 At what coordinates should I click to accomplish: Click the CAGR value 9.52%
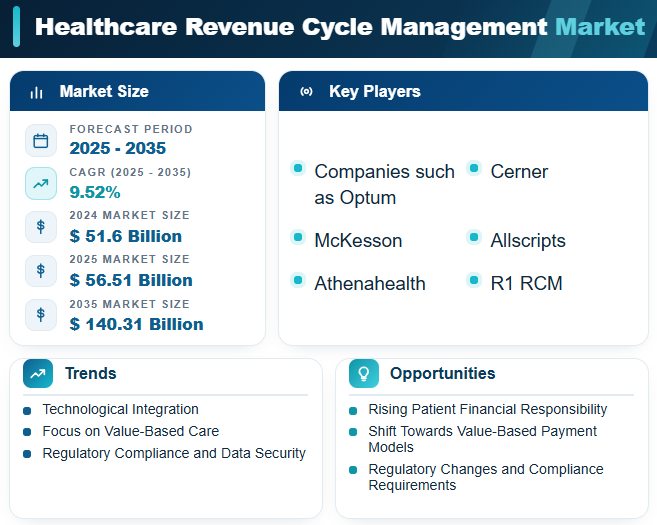[x=95, y=192]
